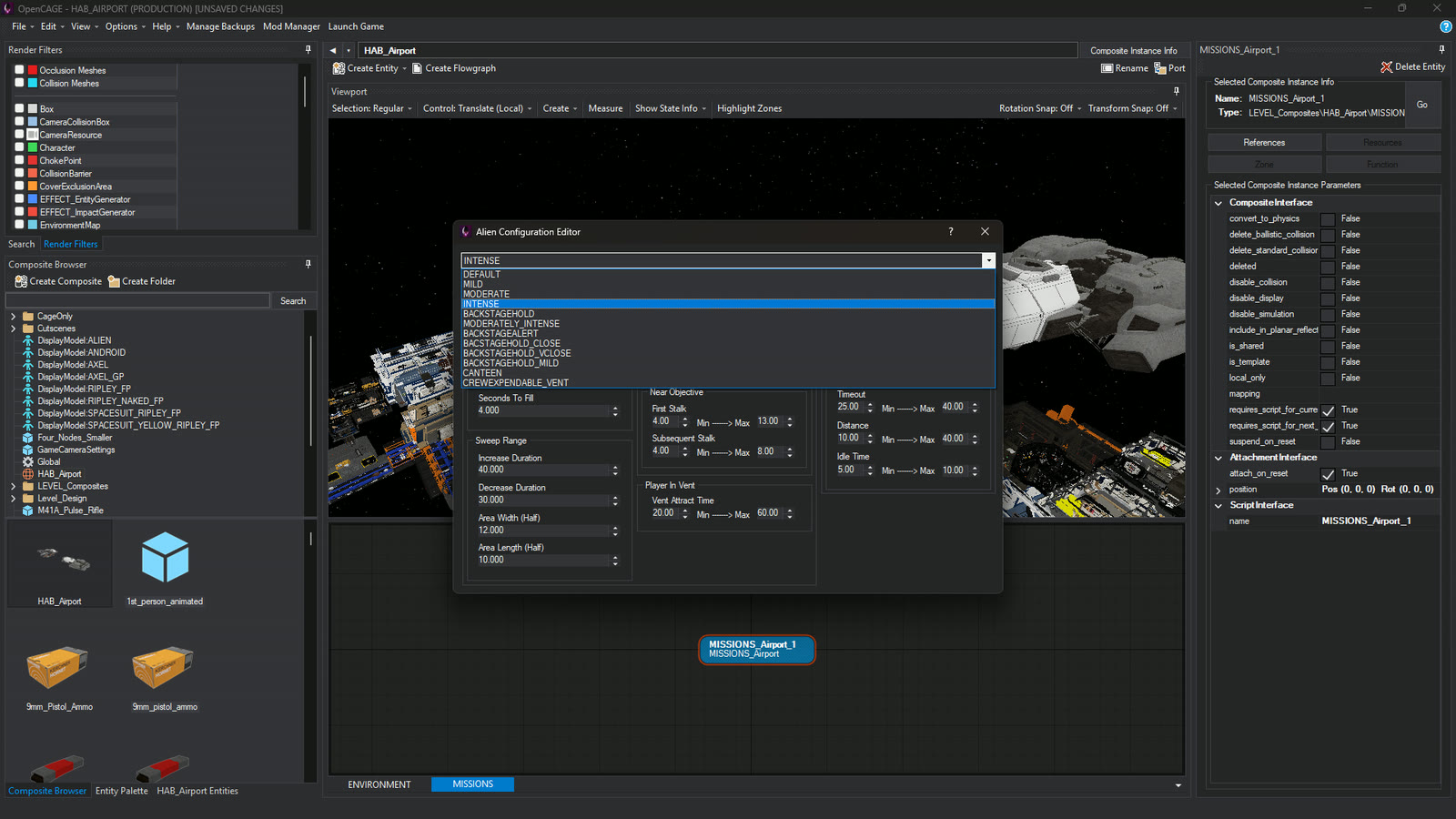Click the Create Composite icon
The image size is (1456, 819).
click(21, 281)
